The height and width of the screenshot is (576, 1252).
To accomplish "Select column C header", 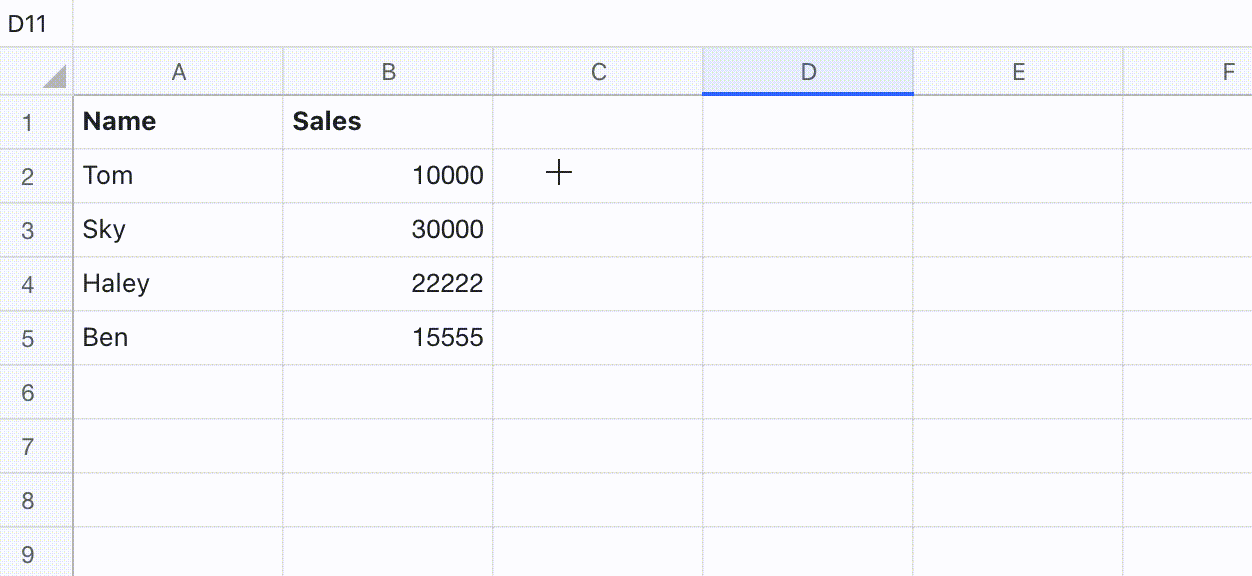I will click(x=598, y=72).
